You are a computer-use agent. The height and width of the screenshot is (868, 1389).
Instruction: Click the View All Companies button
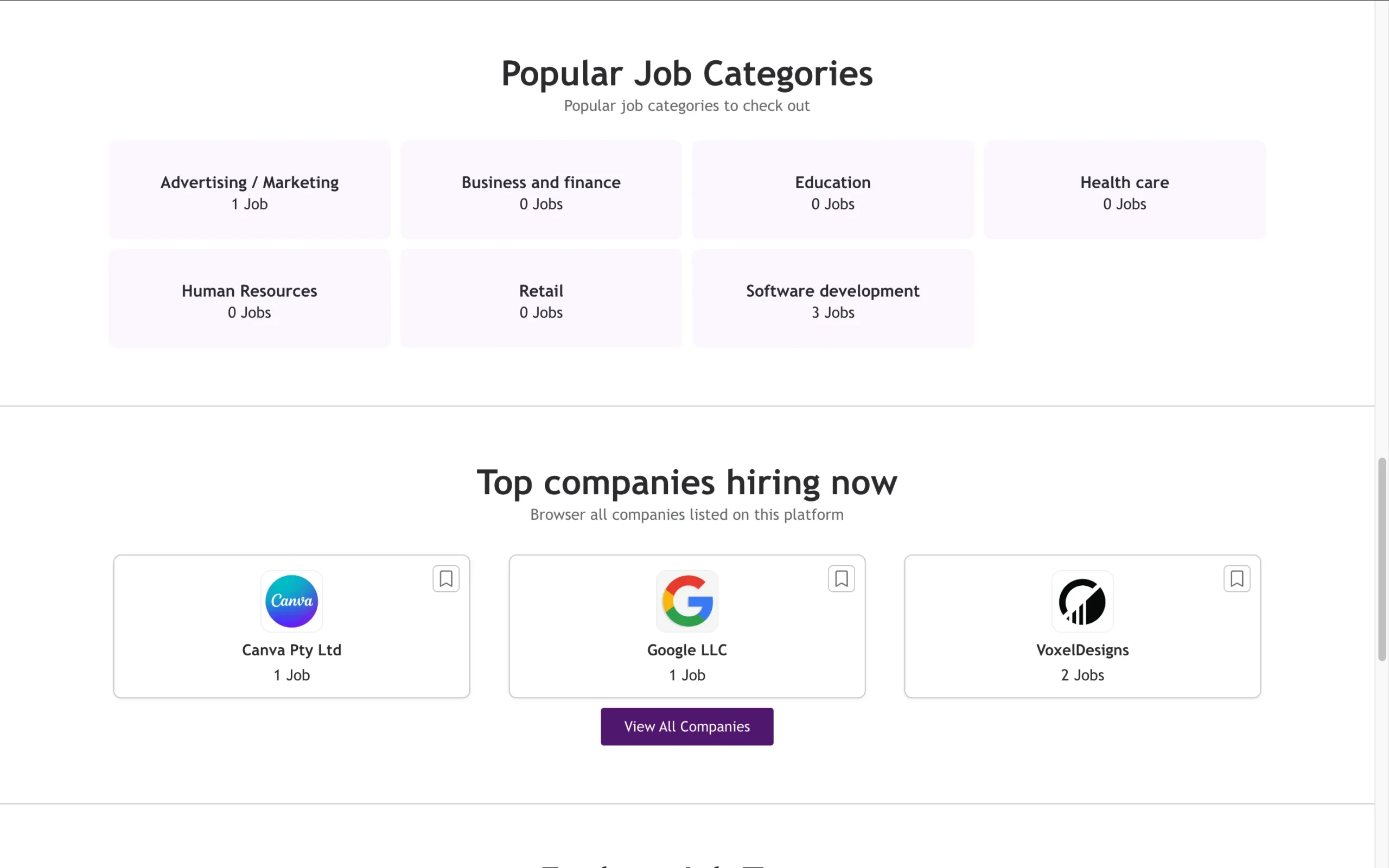687,727
